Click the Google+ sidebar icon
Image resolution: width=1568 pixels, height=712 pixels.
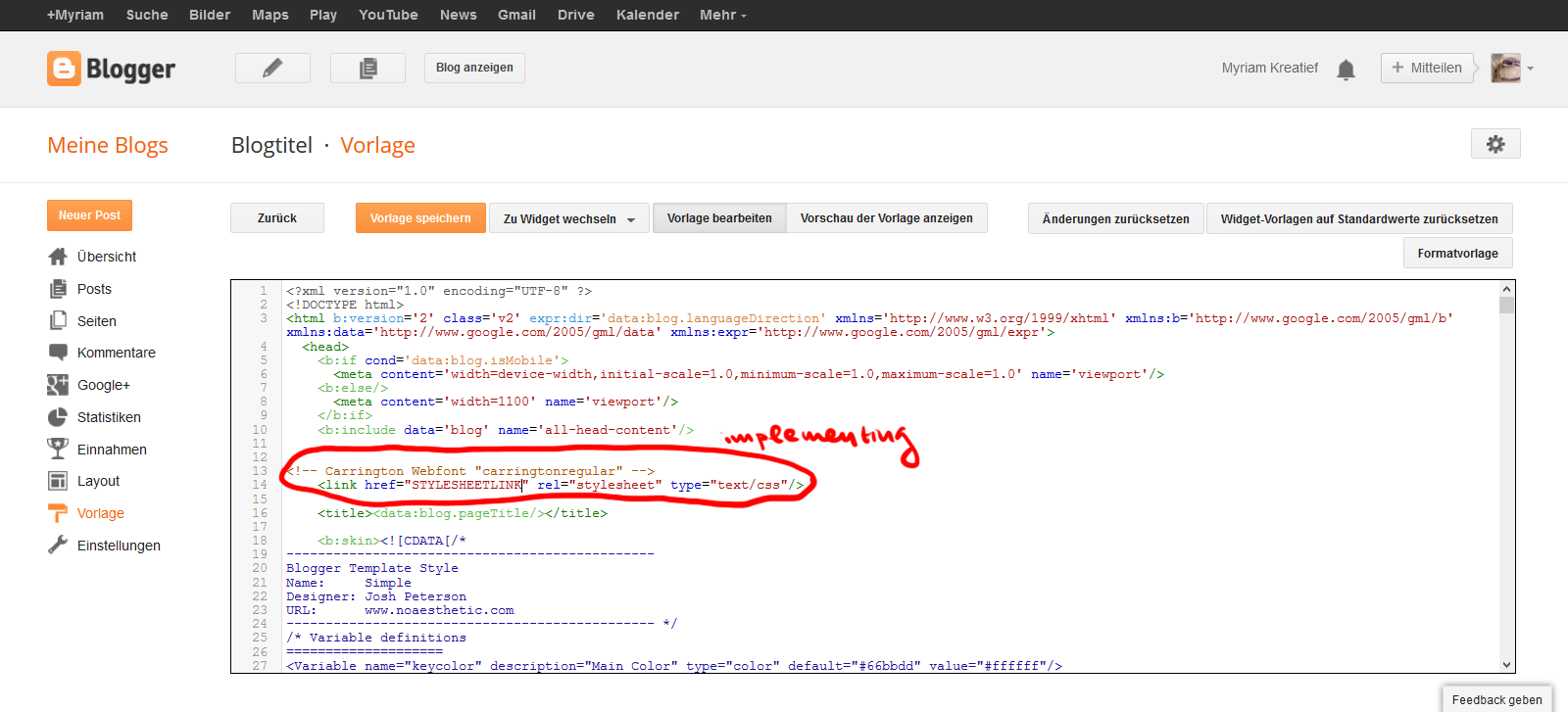click(x=58, y=385)
